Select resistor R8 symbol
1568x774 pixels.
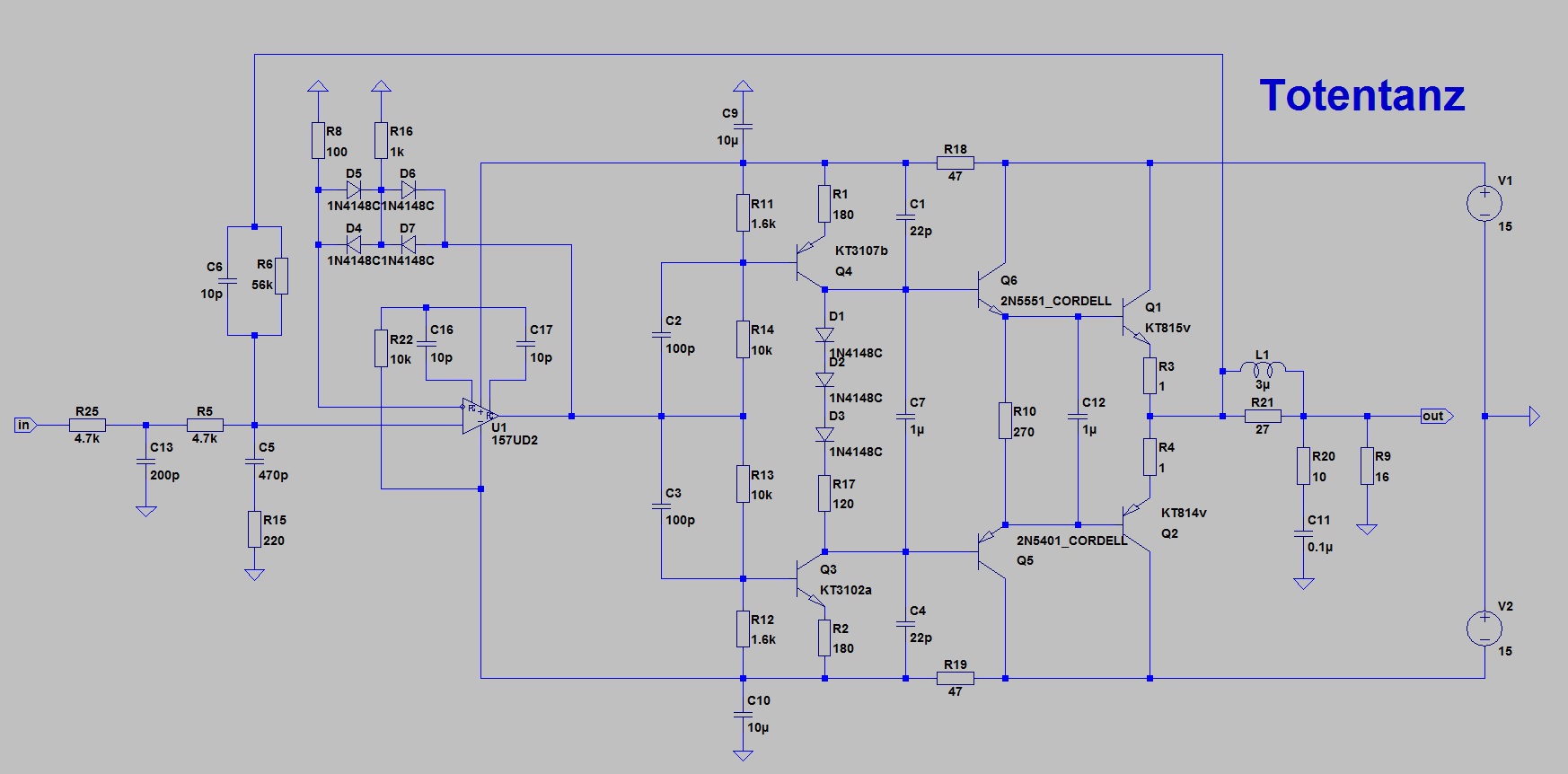point(318,140)
